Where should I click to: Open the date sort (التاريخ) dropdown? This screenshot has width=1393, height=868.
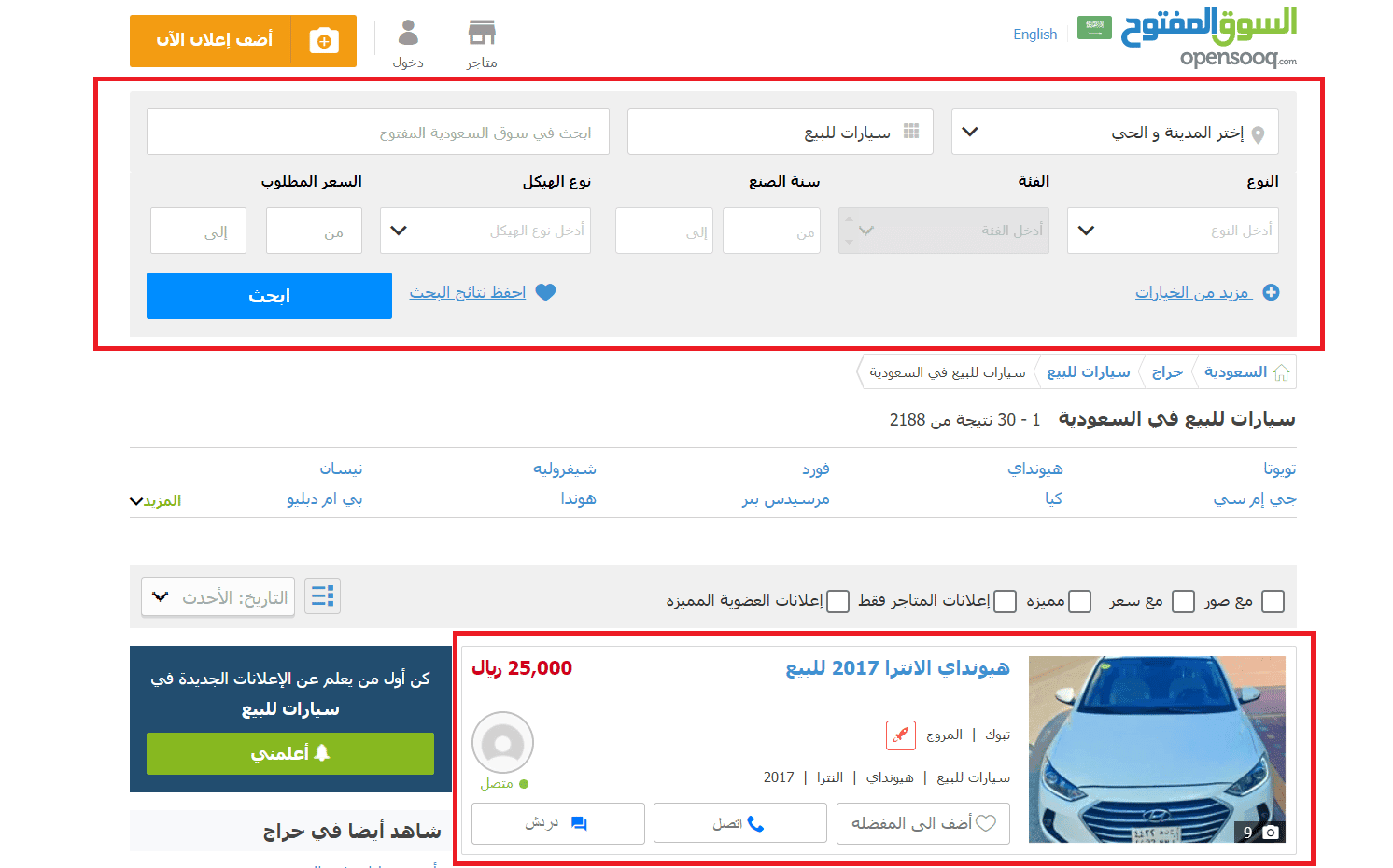pyautogui.click(x=218, y=597)
